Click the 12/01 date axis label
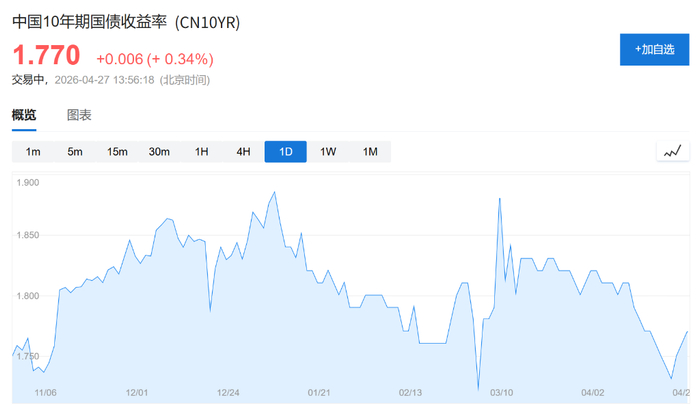 (137, 393)
